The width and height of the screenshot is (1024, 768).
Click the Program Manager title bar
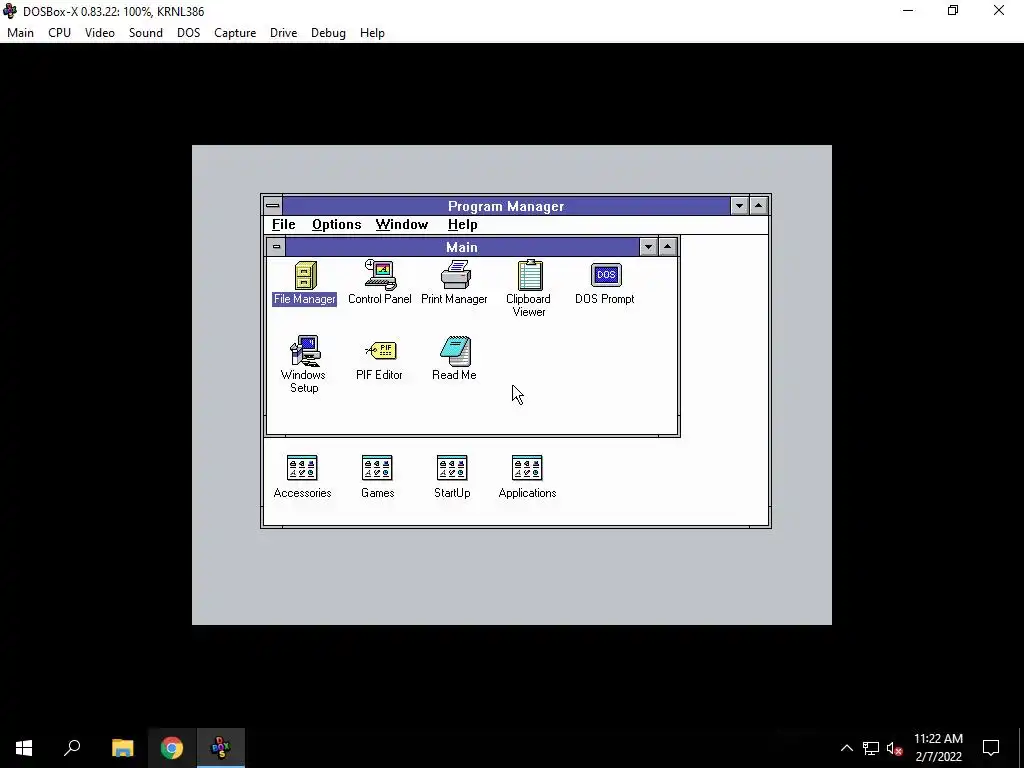click(x=506, y=206)
